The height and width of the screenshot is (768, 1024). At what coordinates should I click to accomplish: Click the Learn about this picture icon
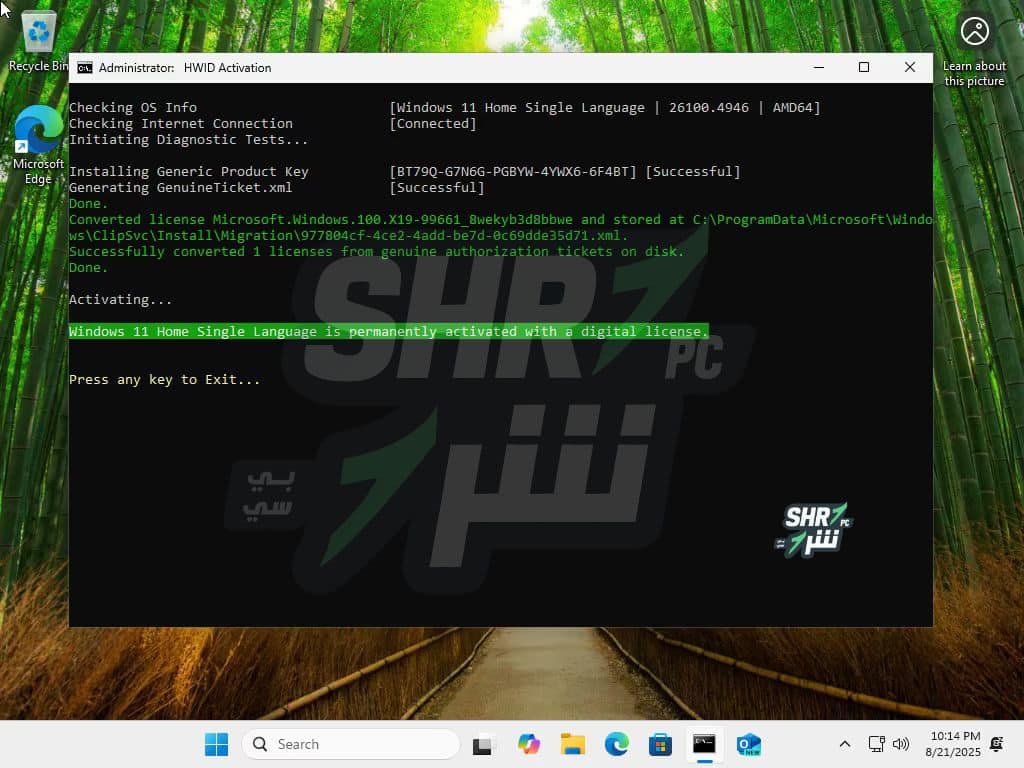pyautogui.click(x=974, y=50)
